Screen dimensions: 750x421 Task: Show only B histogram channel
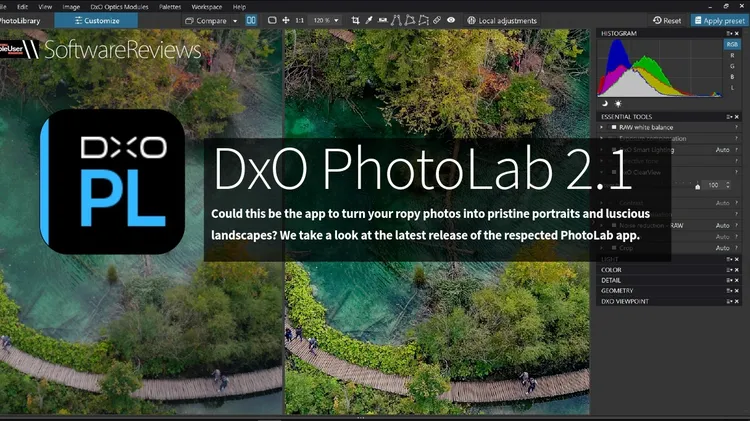(x=732, y=77)
